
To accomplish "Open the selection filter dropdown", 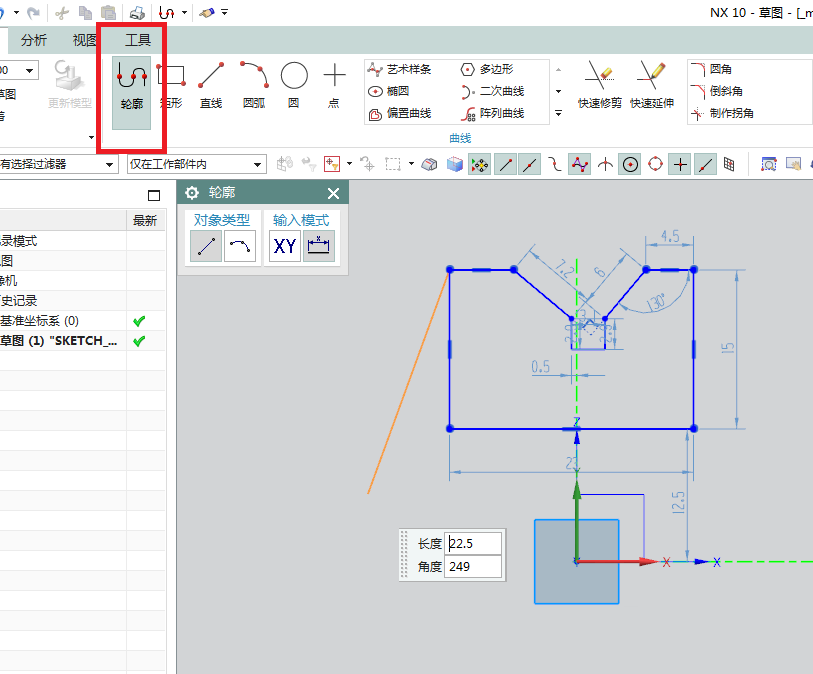I will [x=109, y=162].
